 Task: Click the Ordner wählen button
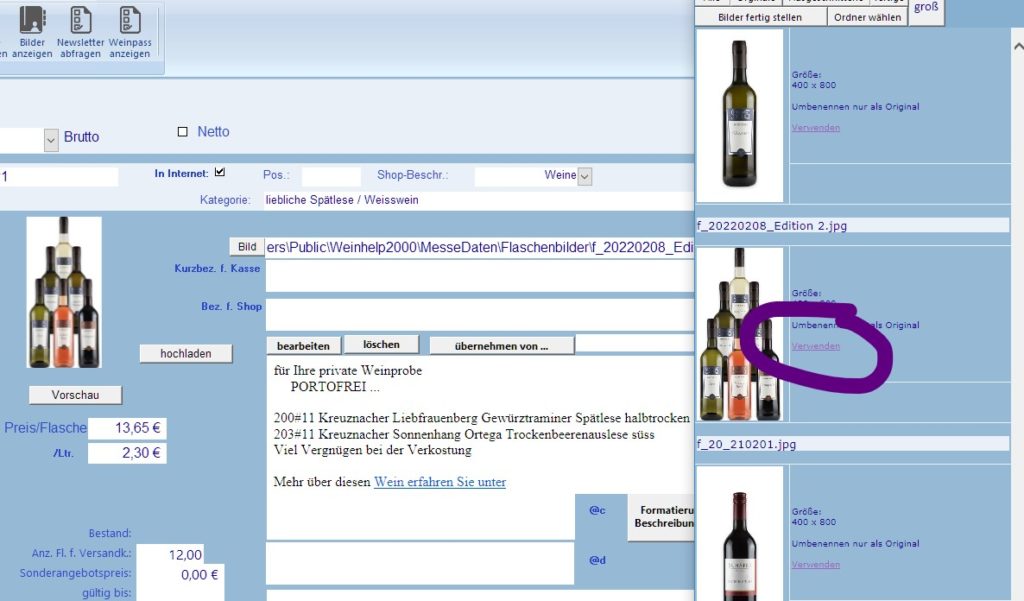pyautogui.click(x=868, y=17)
